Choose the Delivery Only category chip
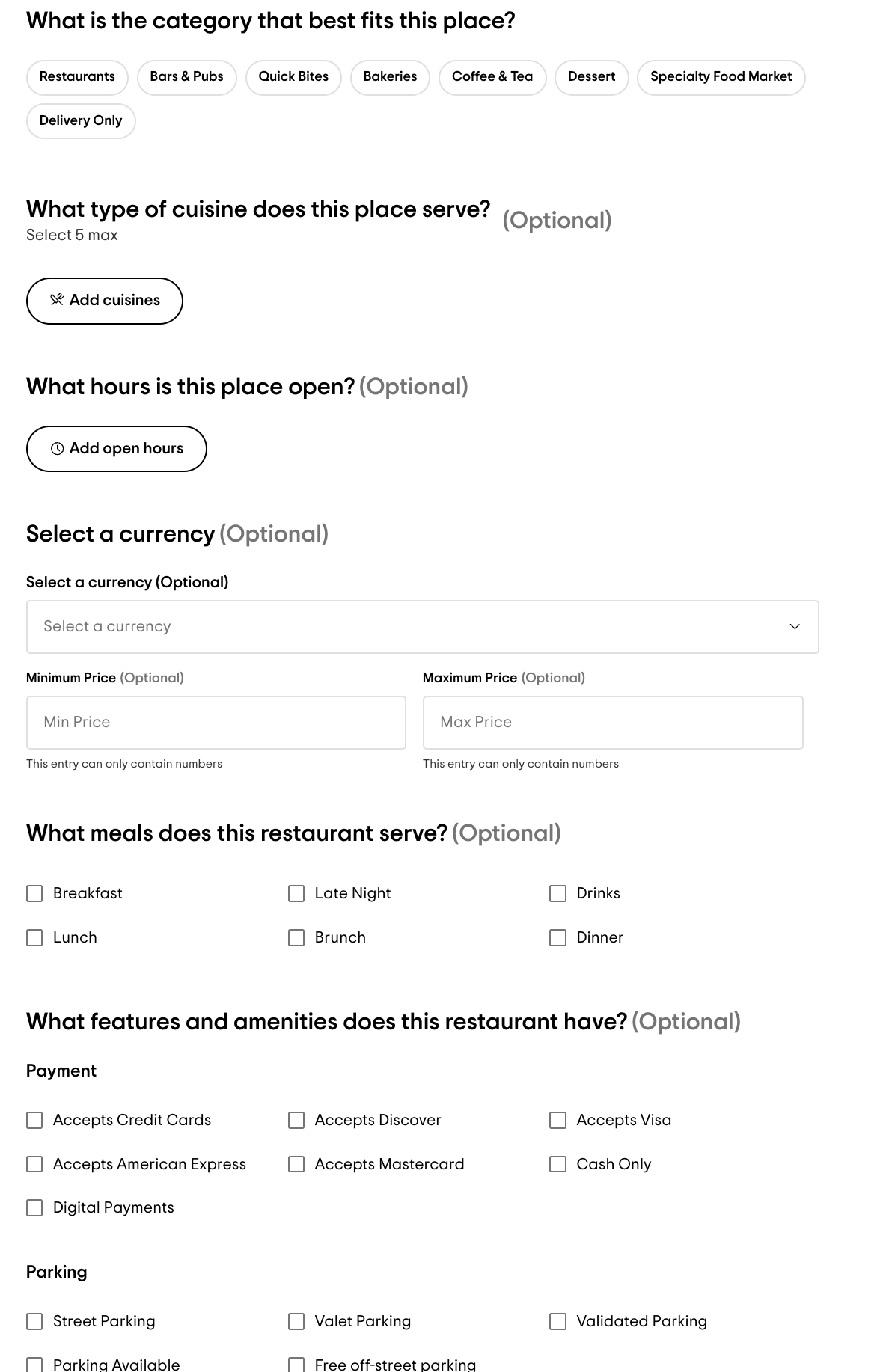The width and height of the screenshot is (892, 1372). point(81,121)
